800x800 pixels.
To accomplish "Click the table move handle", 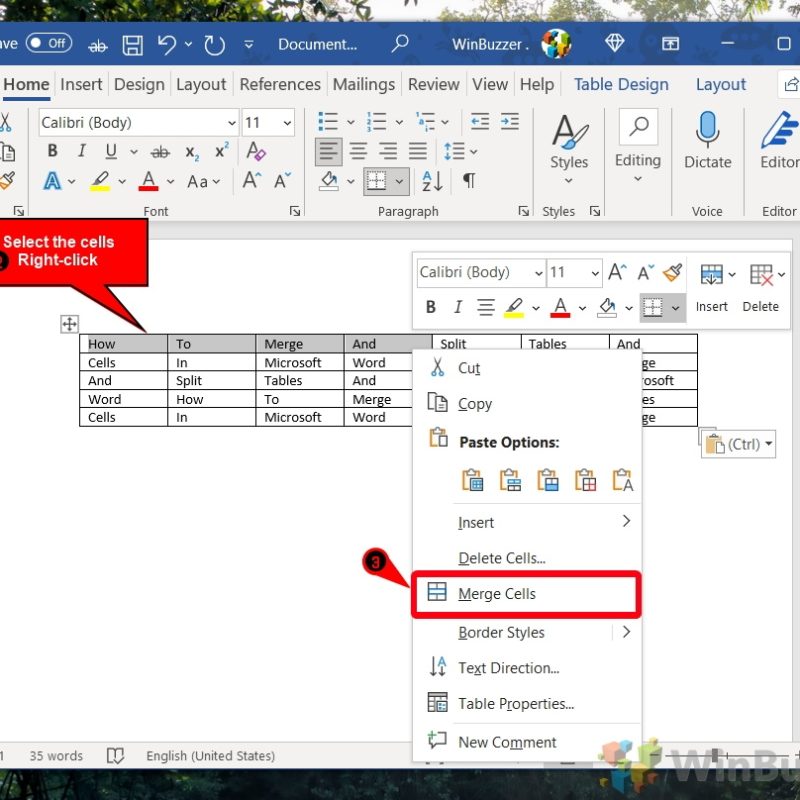I will 69,323.
